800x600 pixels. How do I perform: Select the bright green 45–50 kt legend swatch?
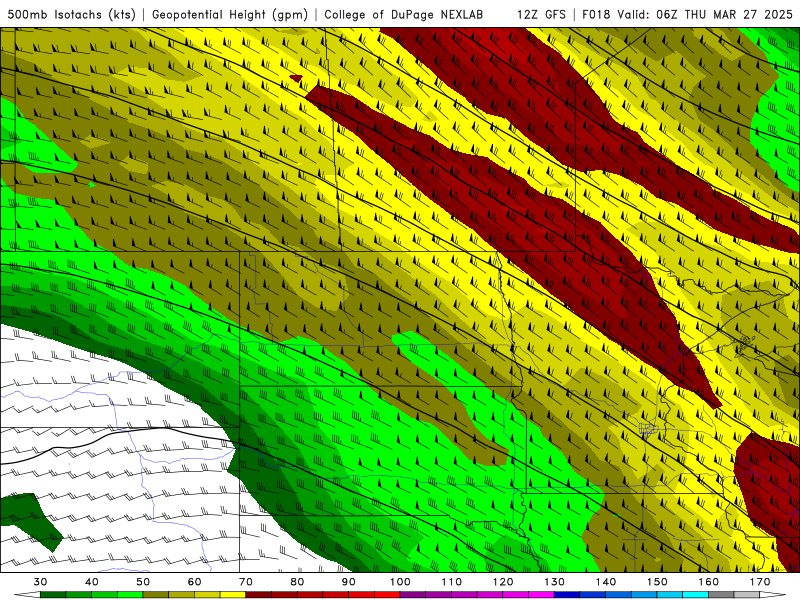tap(130, 595)
